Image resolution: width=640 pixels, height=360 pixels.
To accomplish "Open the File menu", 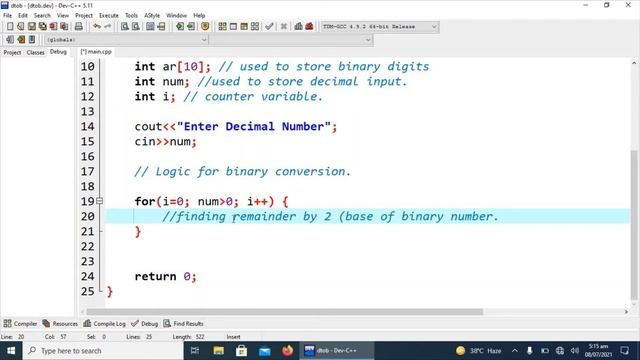I will (7, 16).
